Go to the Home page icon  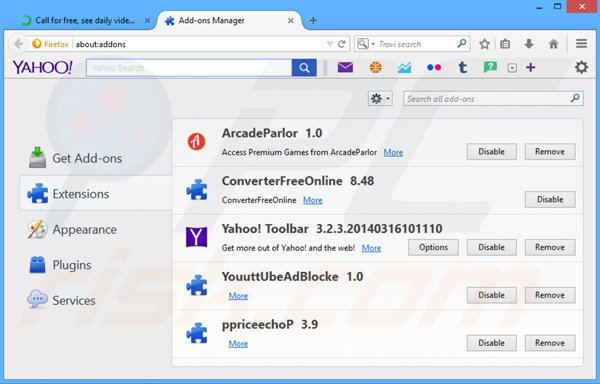coord(553,44)
